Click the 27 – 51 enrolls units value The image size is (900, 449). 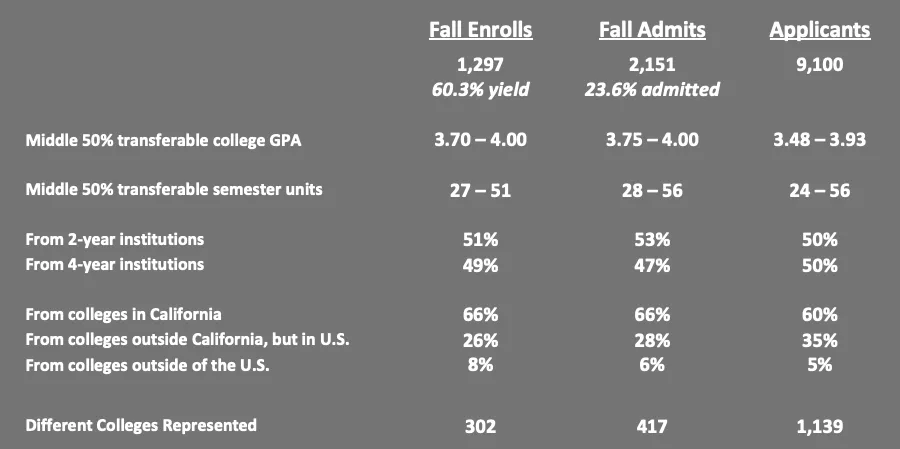coord(480,190)
